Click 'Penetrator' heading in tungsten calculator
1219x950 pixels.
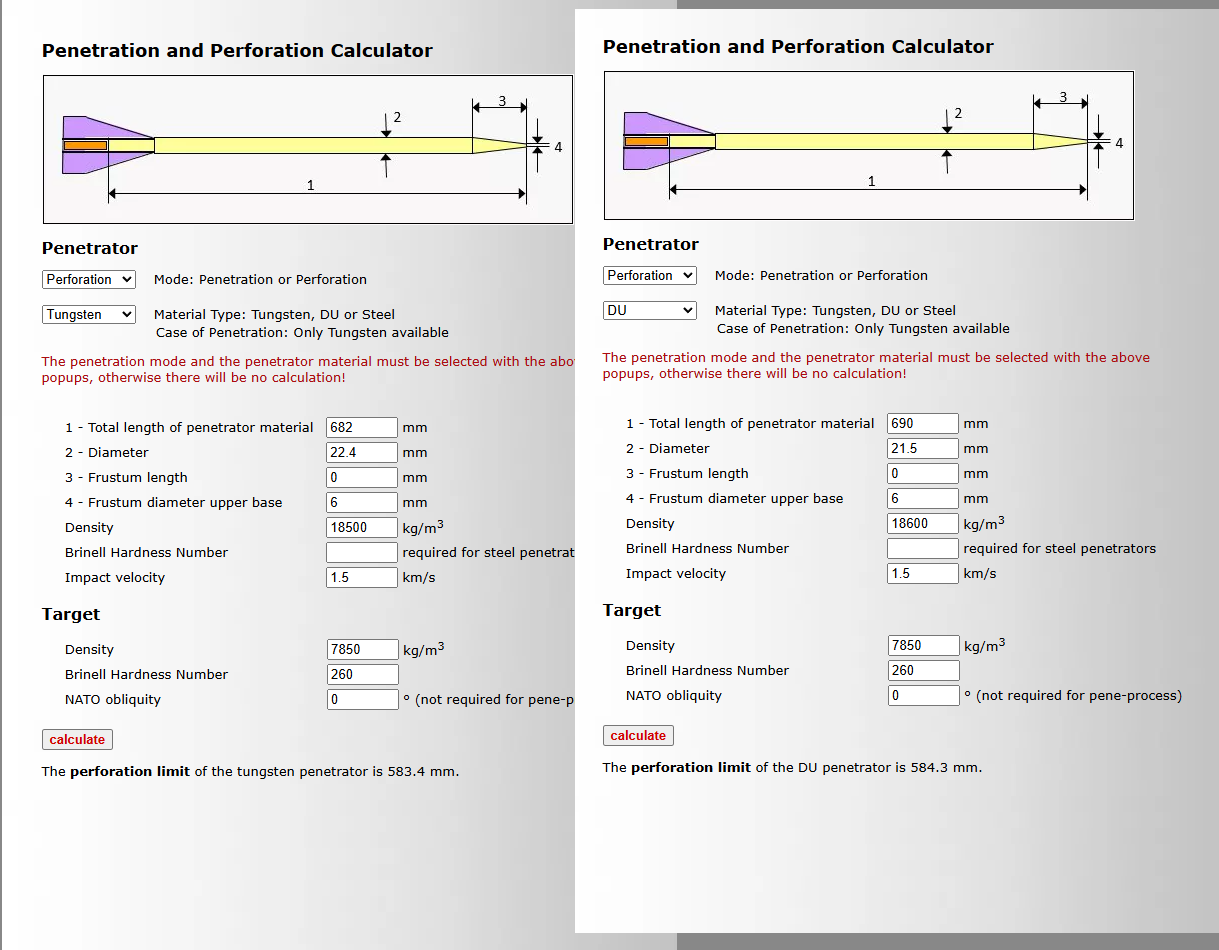(90, 248)
